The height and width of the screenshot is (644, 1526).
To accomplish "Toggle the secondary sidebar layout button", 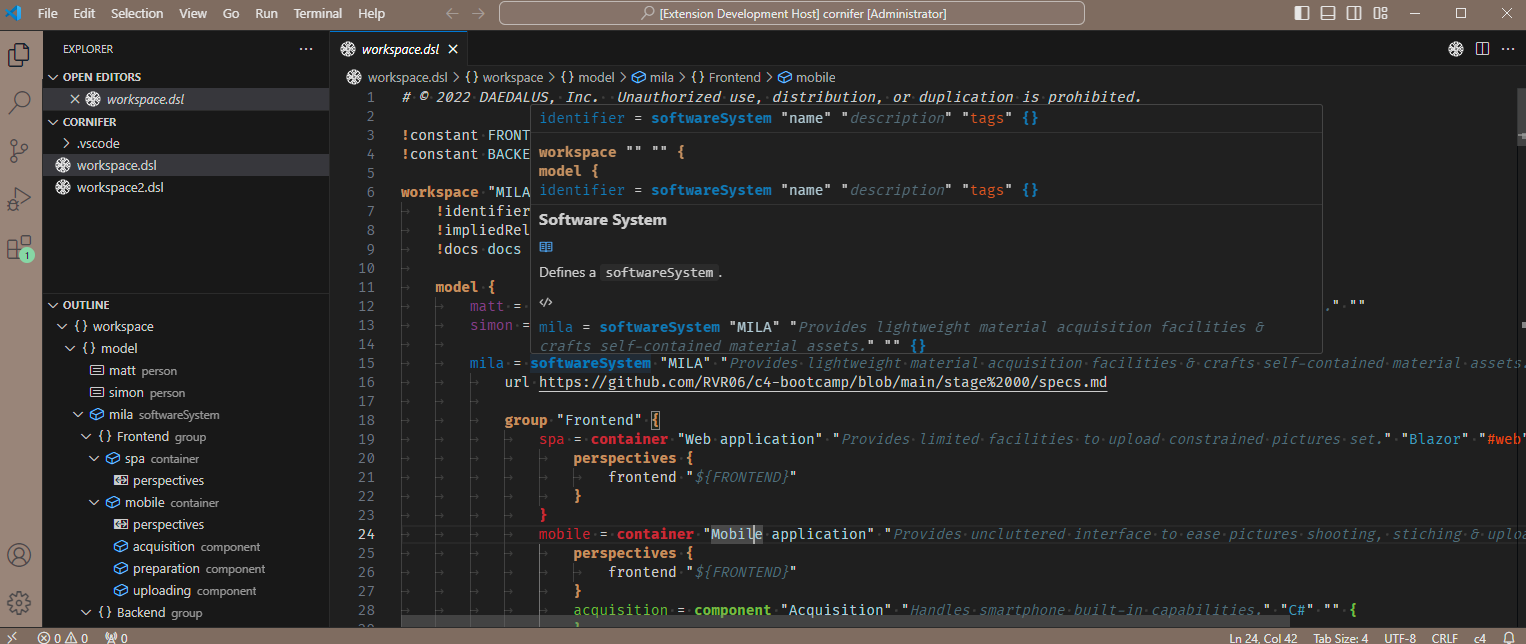I will (x=1353, y=14).
